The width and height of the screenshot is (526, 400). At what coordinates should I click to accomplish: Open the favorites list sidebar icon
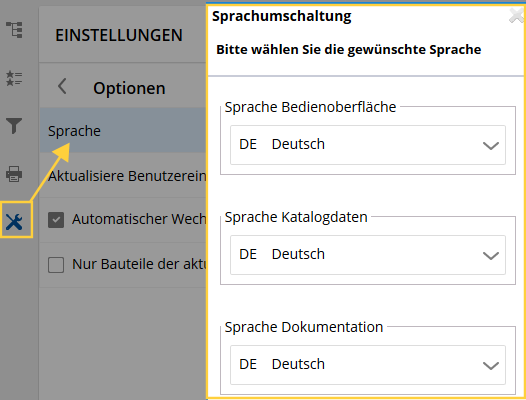point(14,78)
